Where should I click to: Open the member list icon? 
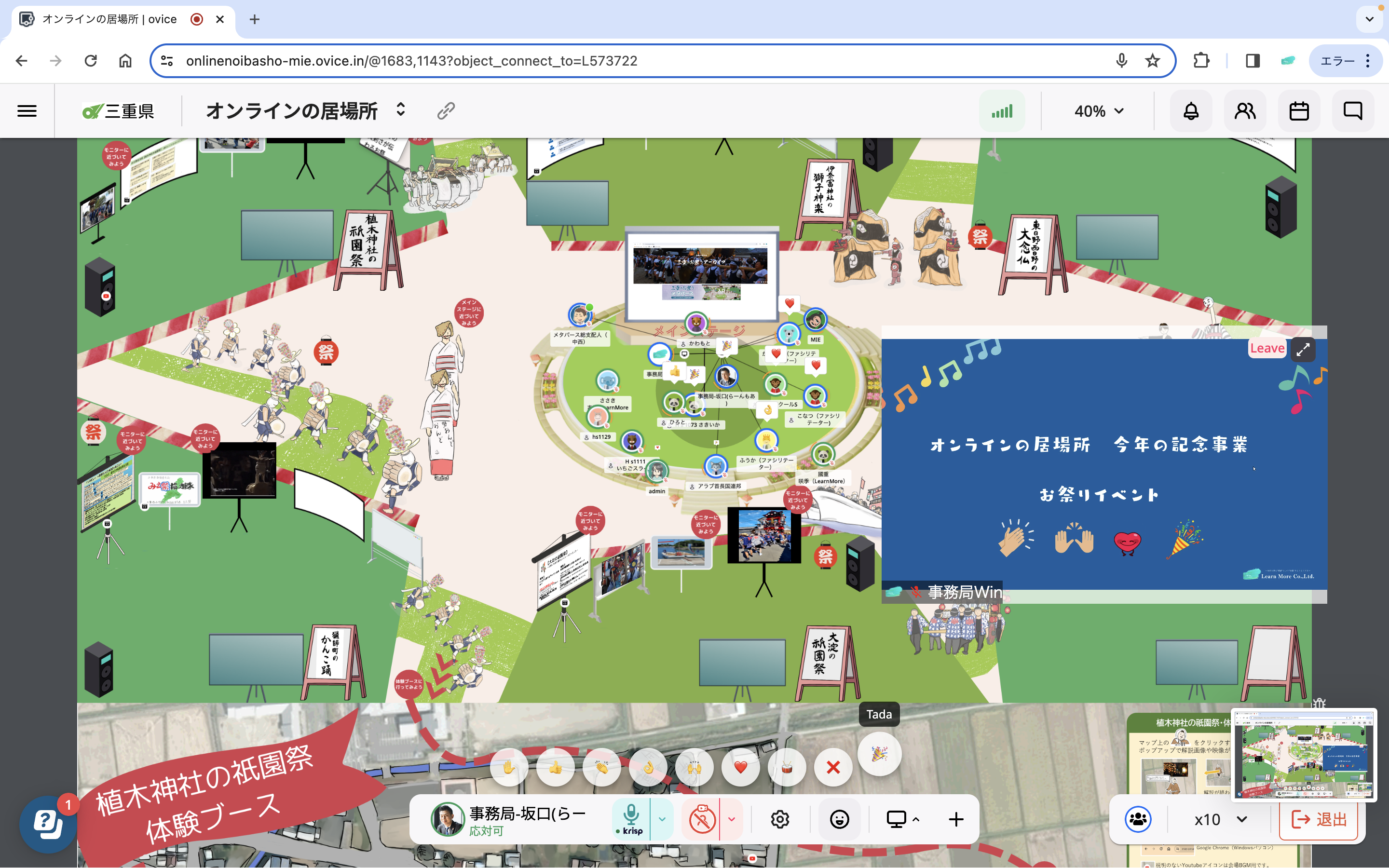1245,111
